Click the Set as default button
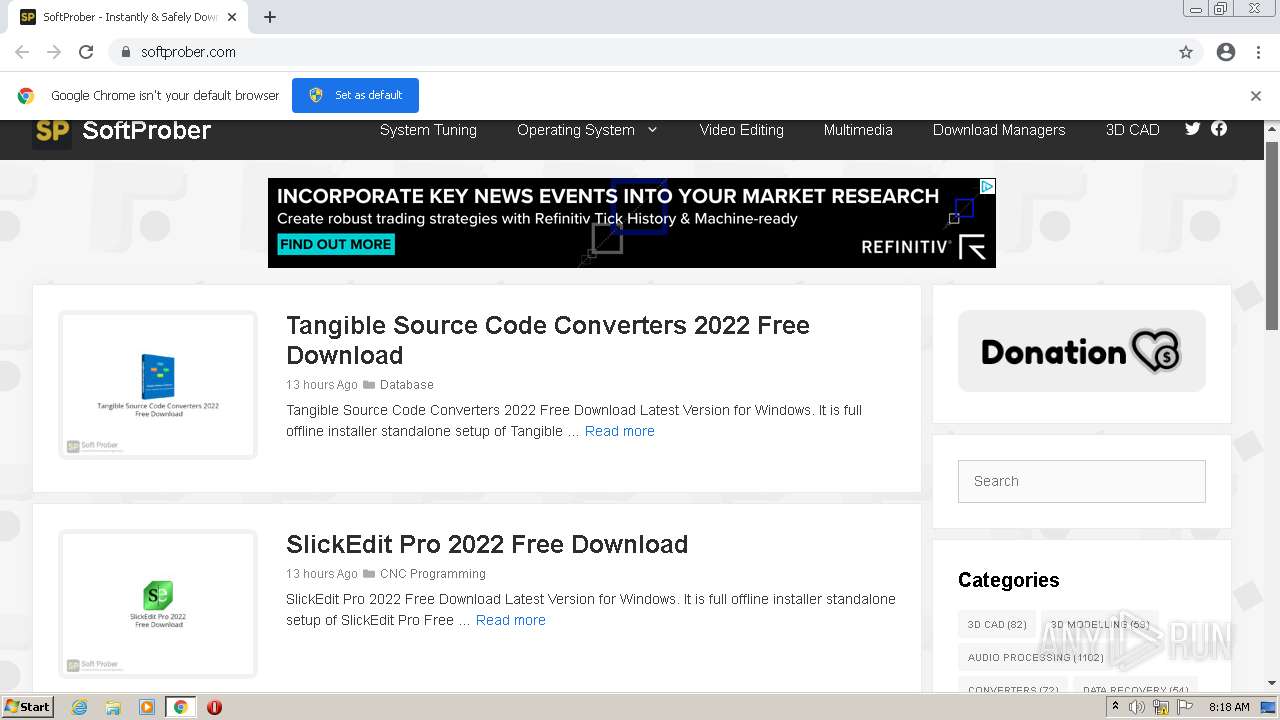 pyautogui.click(x=355, y=95)
